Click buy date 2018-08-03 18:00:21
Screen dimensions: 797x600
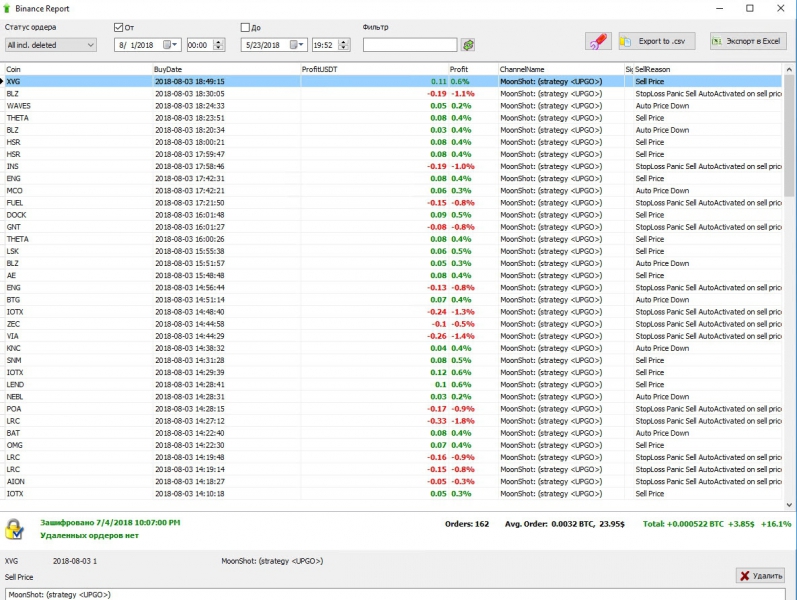tap(190, 142)
